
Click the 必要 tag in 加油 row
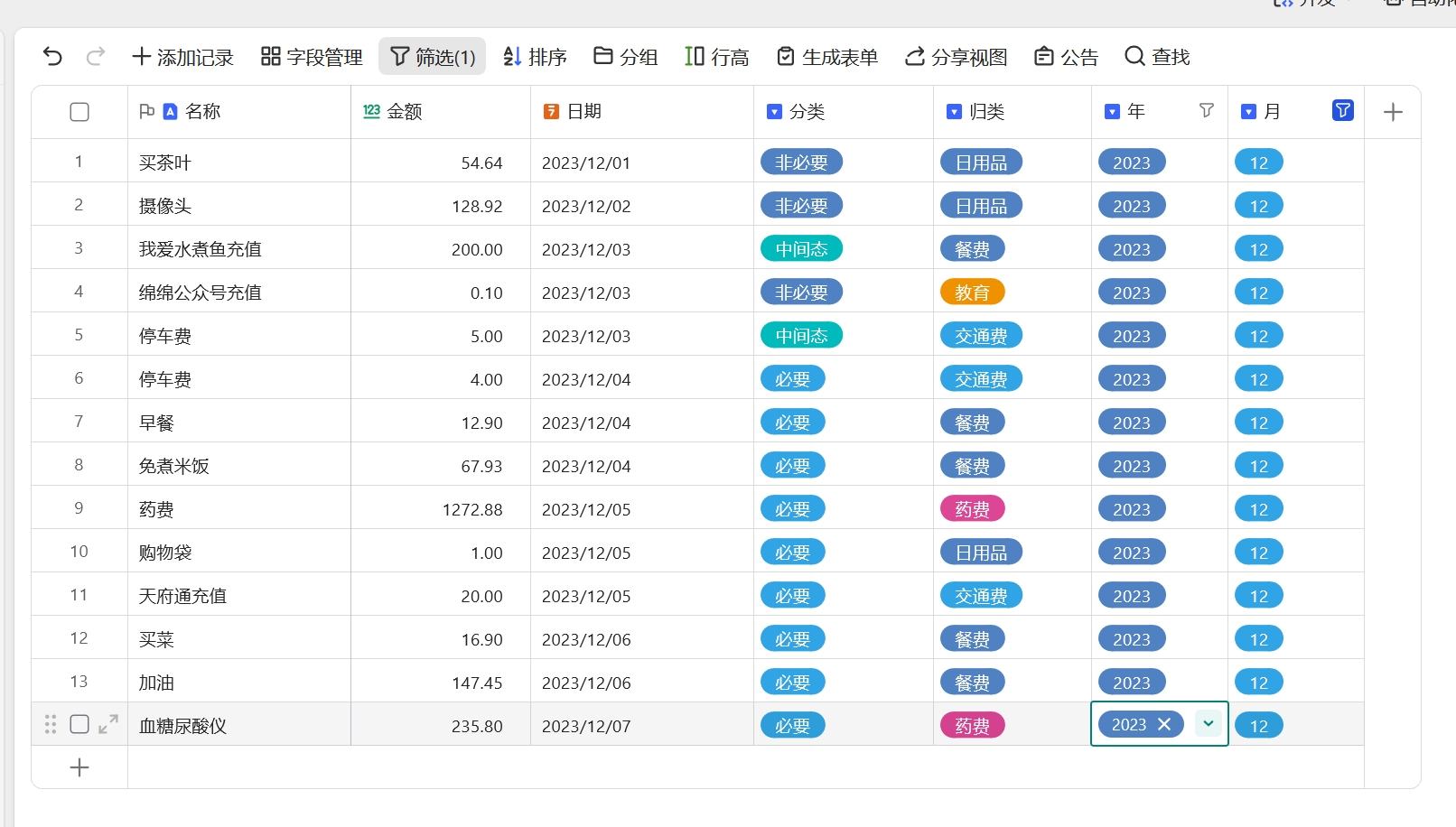pos(793,682)
